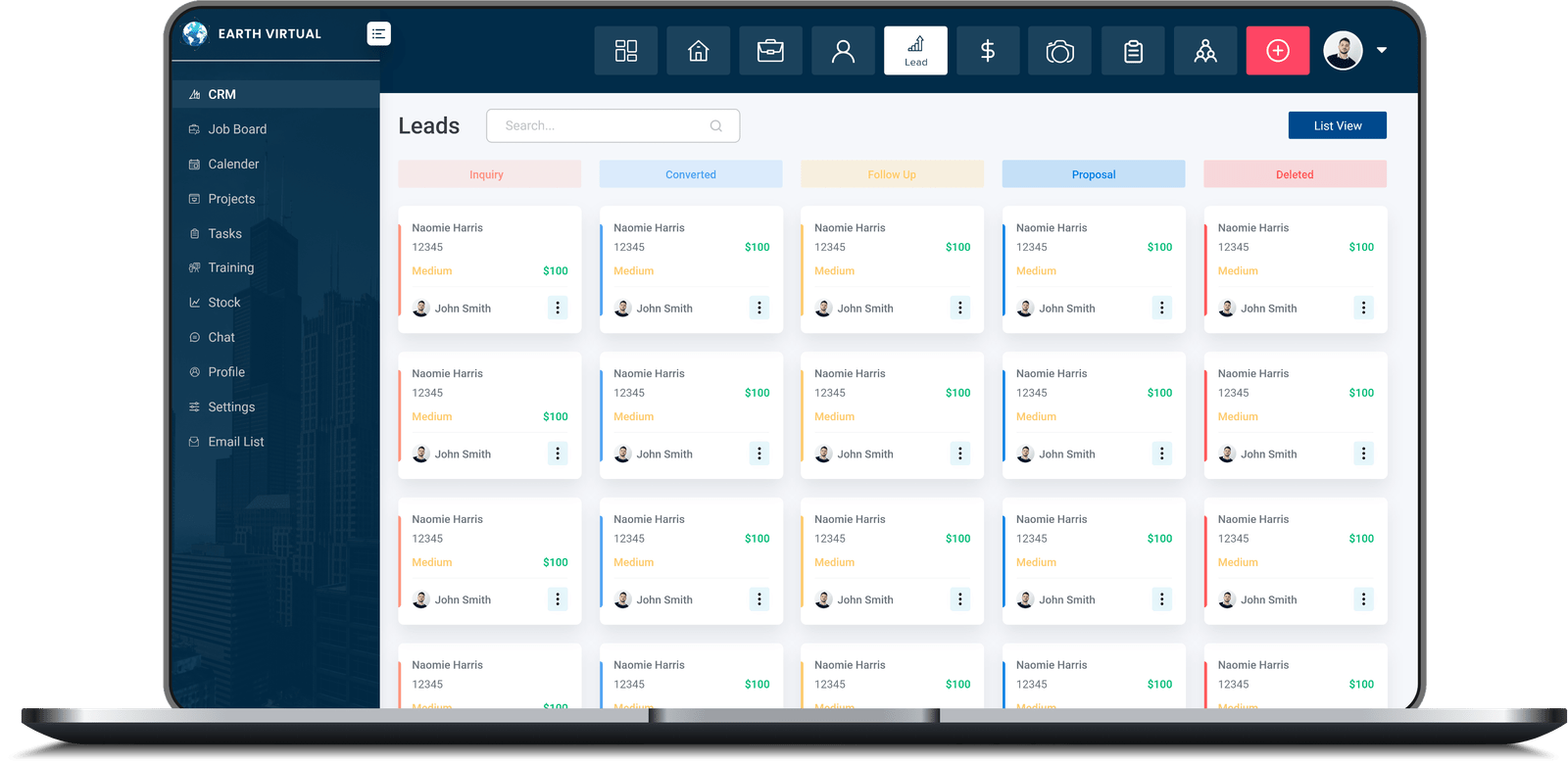This screenshot has height=764, width=1568.
Task: Go to the Home icon in top bar
Action: 698,51
